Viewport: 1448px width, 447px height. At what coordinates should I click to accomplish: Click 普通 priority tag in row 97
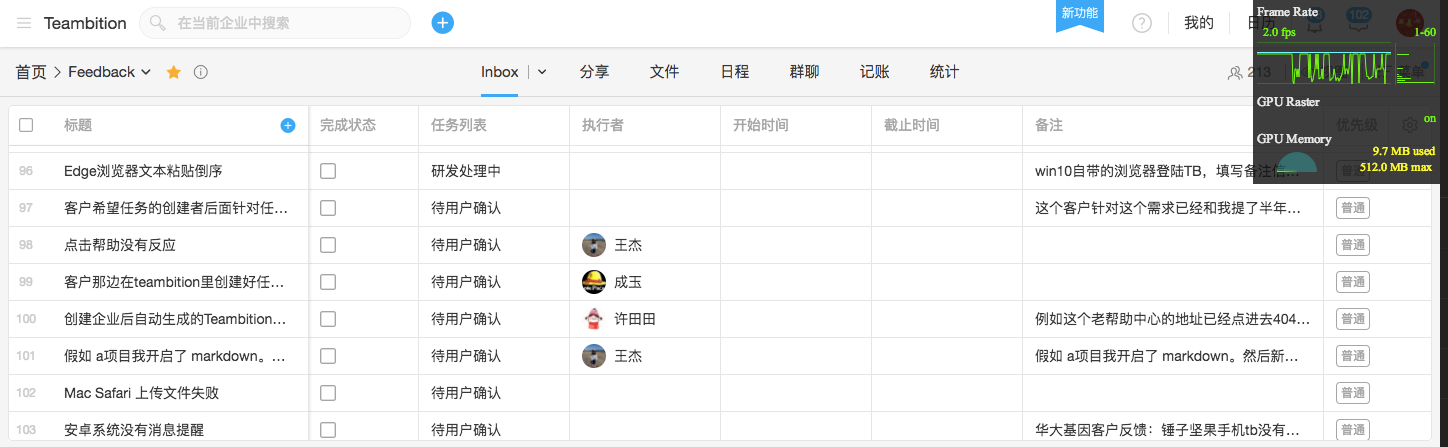point(1352,208)
